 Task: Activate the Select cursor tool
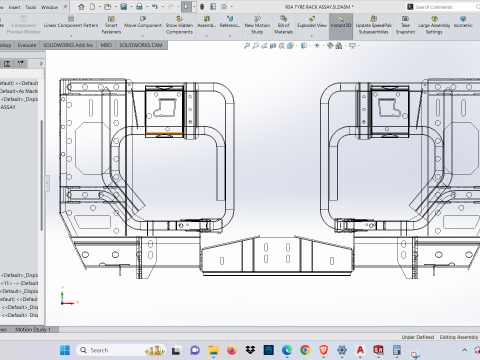point(186,7)
